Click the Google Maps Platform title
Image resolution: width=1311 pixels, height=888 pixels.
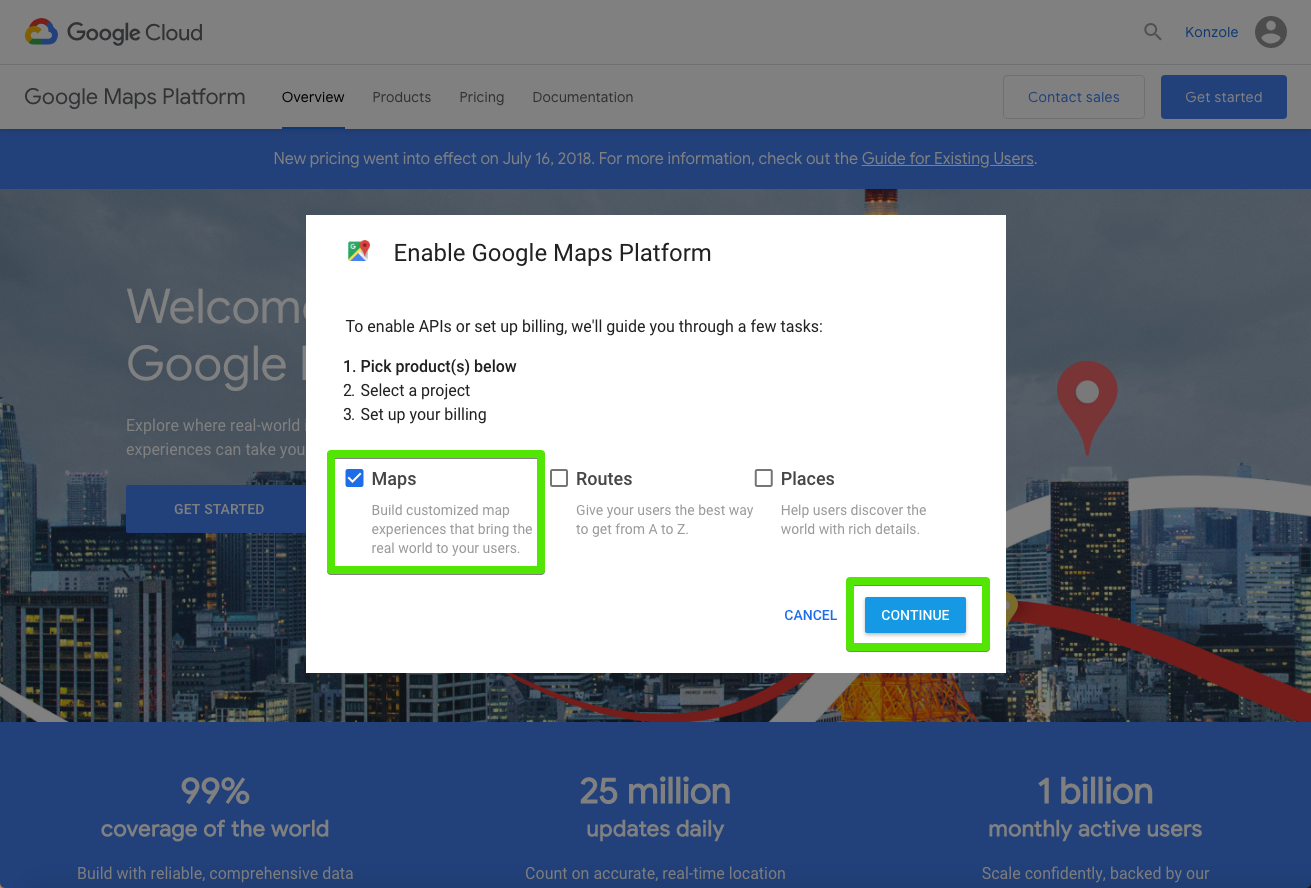135,97
